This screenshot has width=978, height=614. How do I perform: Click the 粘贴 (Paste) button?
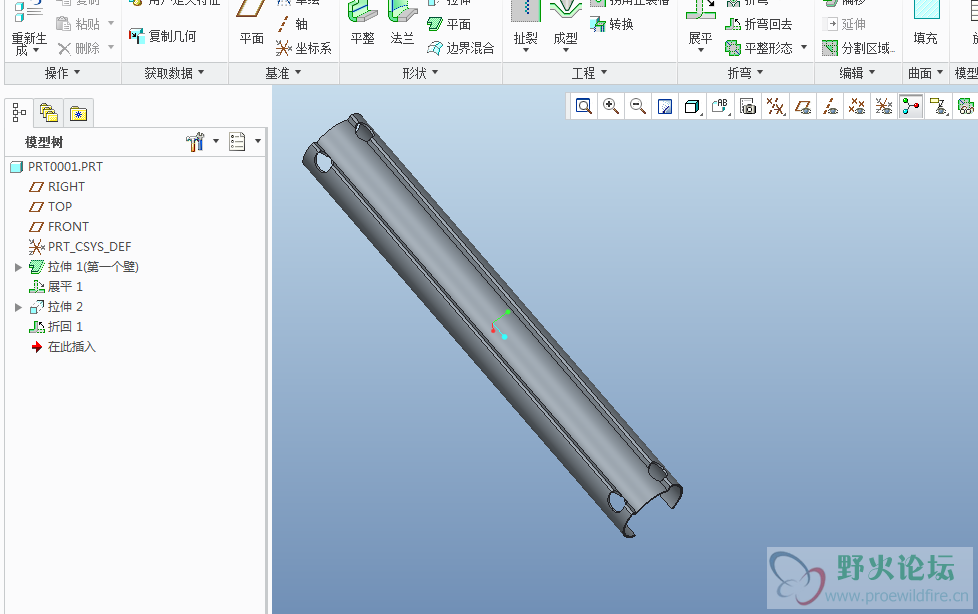(x=78, y=24)
